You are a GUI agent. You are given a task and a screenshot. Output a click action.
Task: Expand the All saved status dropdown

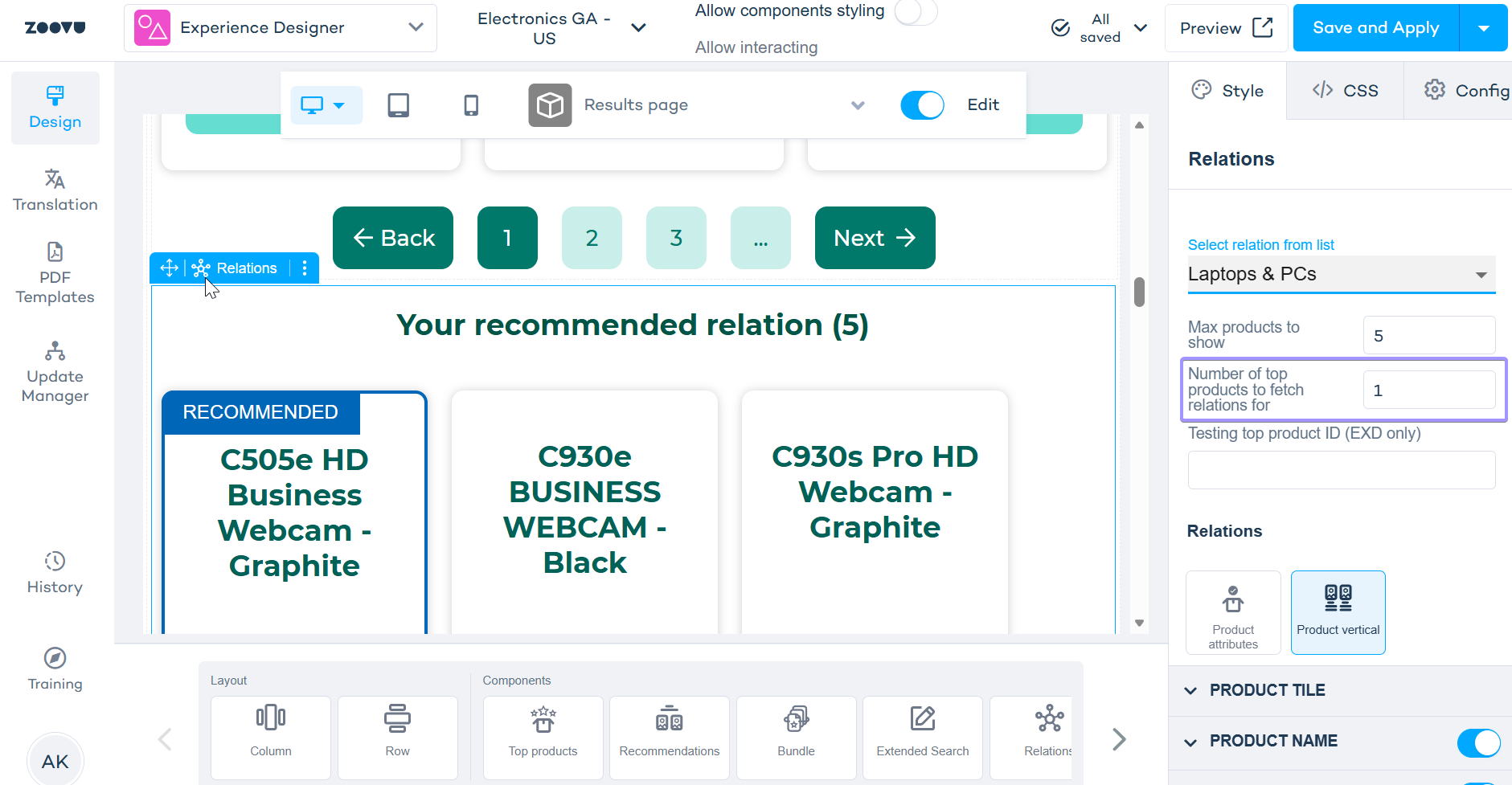tap(1140, 28)
